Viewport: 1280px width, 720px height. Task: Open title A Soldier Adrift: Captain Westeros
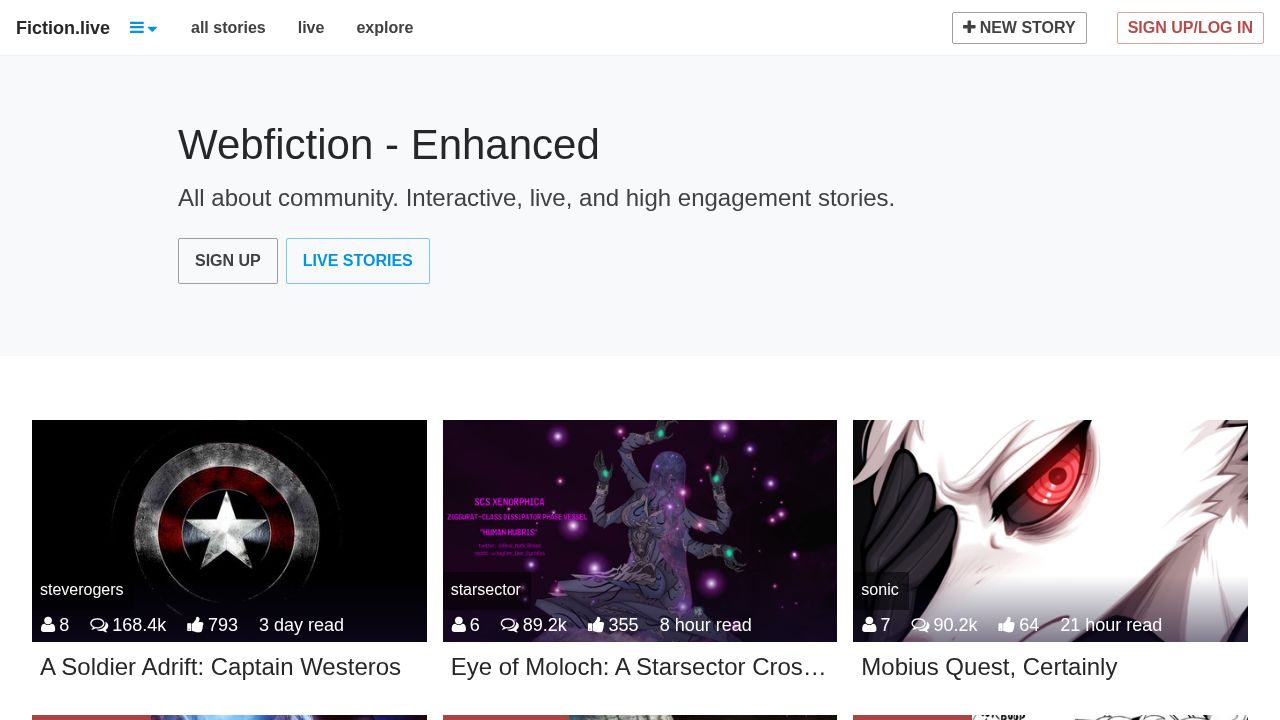point(220,667)
